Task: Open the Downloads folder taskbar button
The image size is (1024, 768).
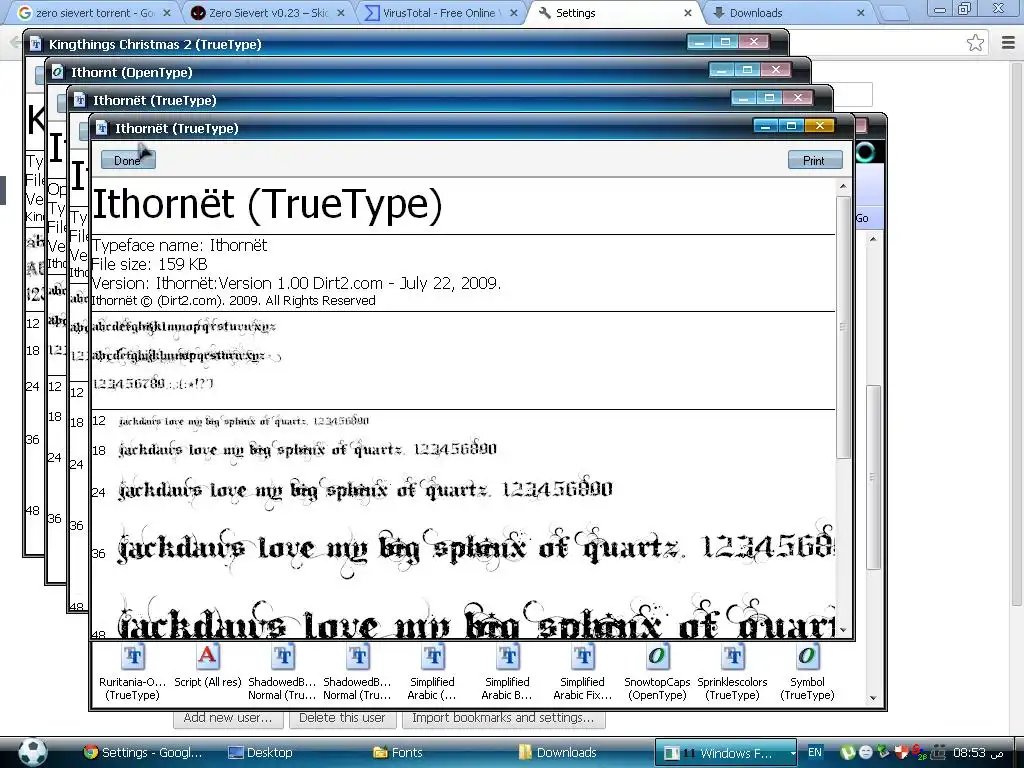Action: pyautogui.click(x=558, y=752)
